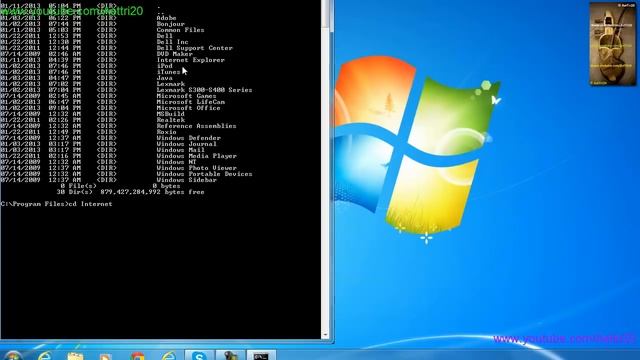Launch Google Chrome from the taskbar

pyautogui.click(x=138, y=356)
